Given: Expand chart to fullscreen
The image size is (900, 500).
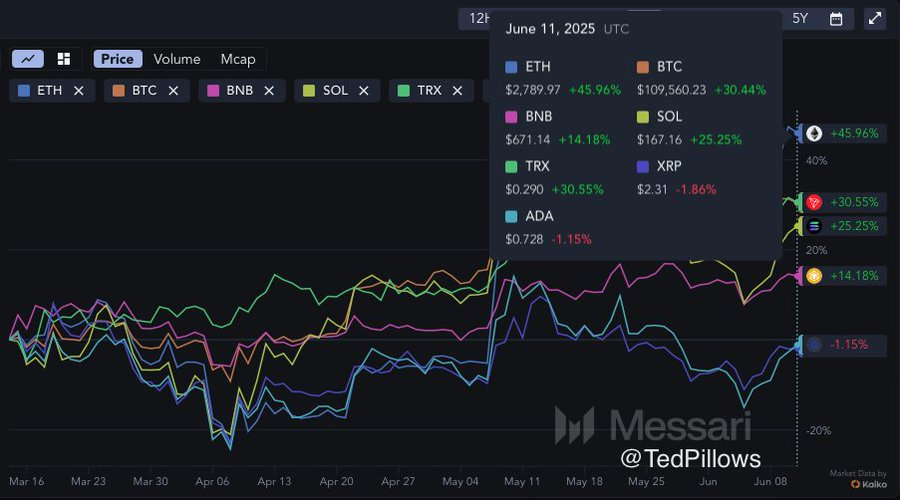Looking at the screenshot, I should [x=874, y=18].
